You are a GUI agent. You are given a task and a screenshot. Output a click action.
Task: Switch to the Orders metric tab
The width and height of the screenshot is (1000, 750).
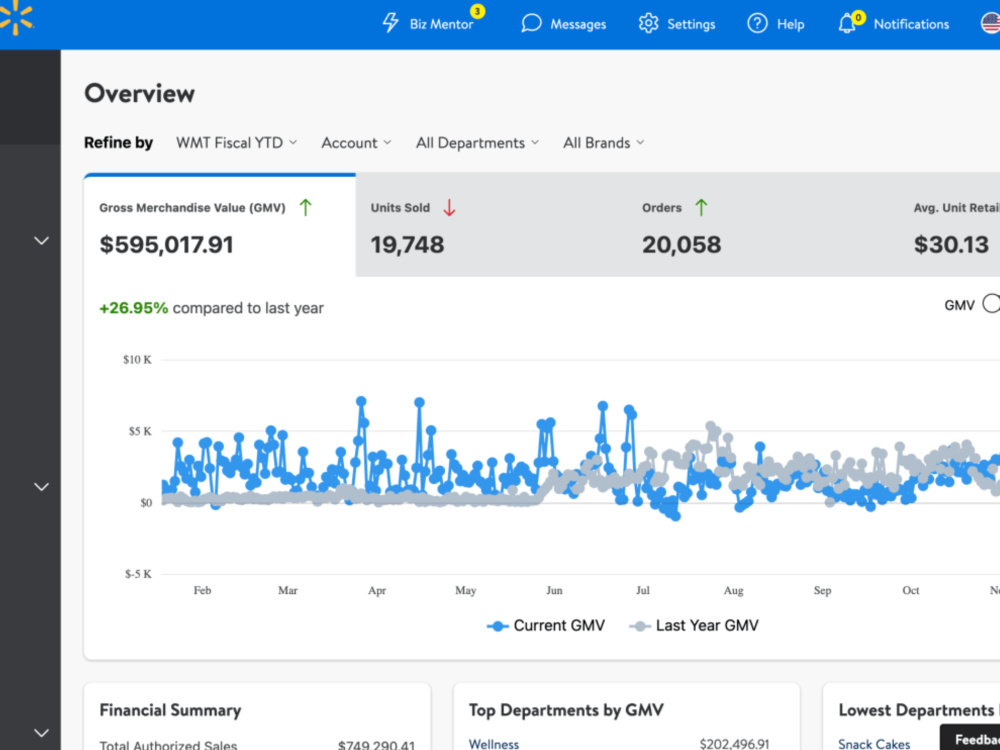[x=763, y=225]
